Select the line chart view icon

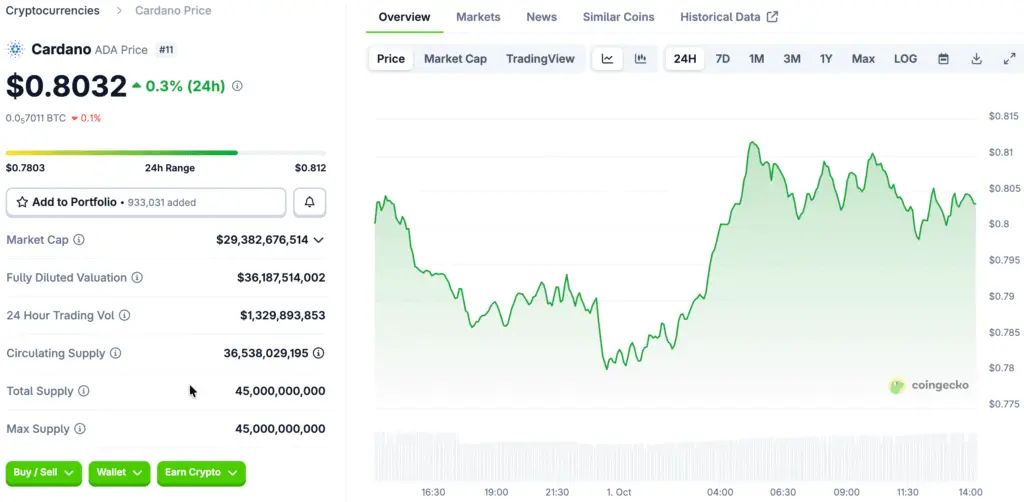click(607, 59)
